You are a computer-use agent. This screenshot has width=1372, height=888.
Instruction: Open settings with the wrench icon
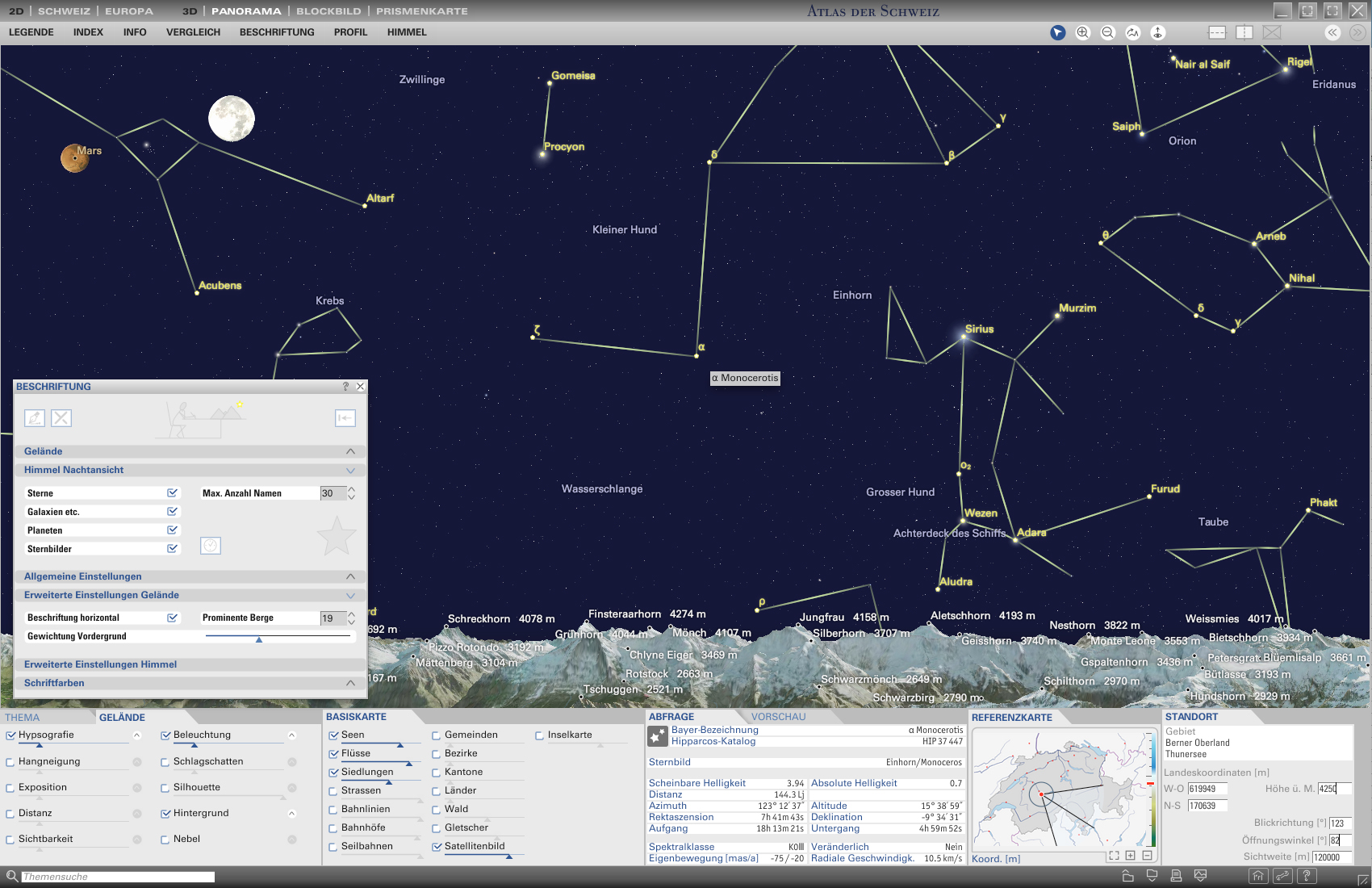pos(1282,876)
